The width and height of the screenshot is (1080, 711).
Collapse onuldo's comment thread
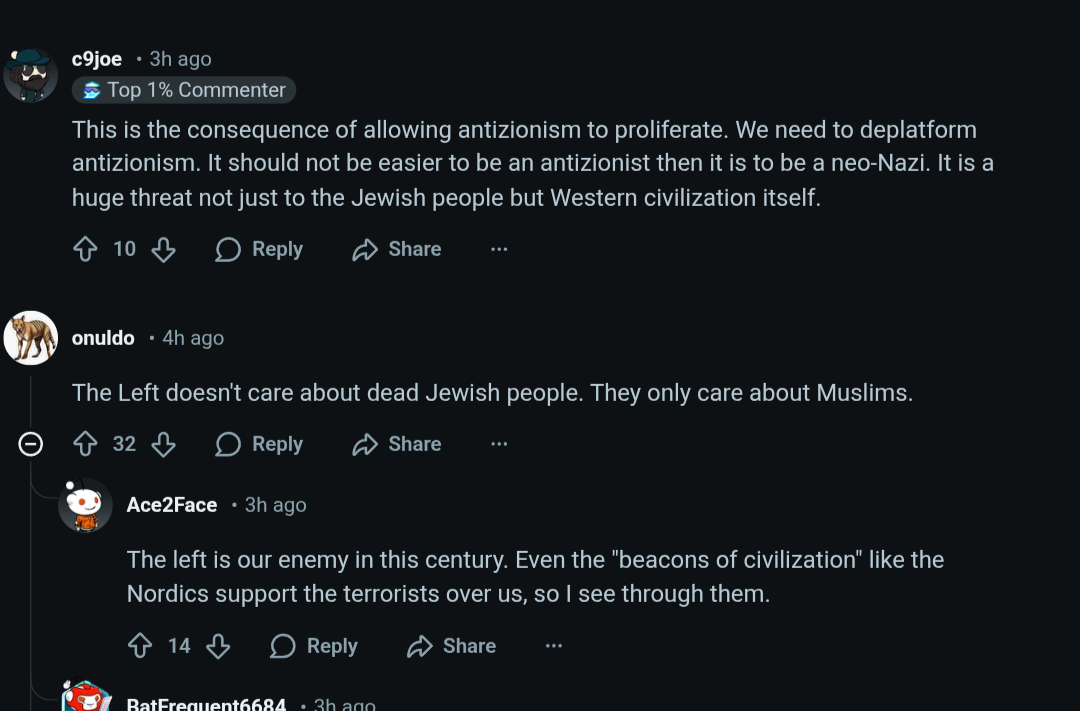click(31, 444)
